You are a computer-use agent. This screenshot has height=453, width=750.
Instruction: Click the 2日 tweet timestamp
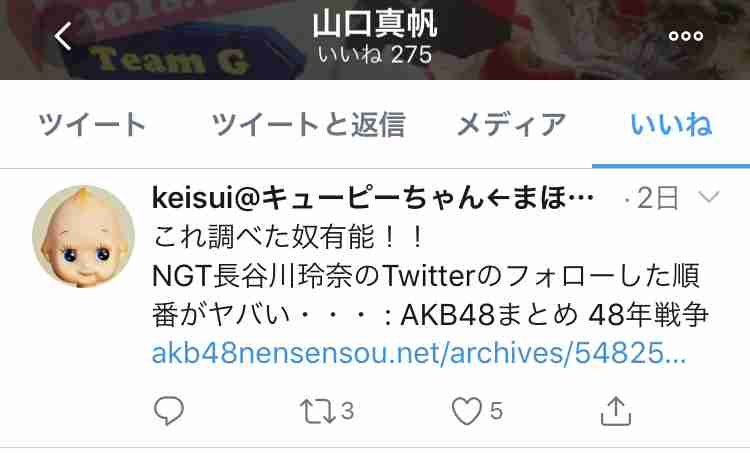[658, 197]
